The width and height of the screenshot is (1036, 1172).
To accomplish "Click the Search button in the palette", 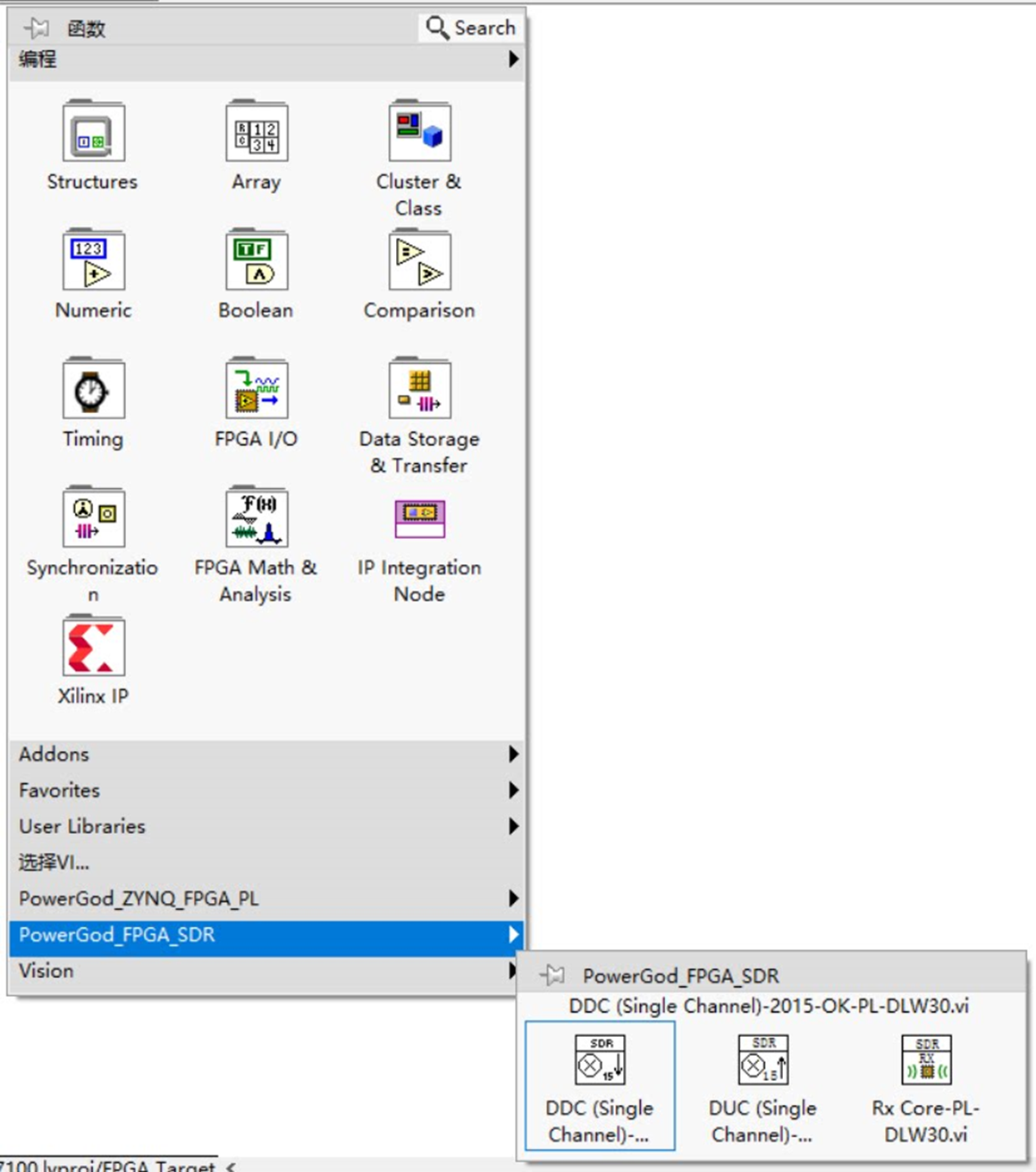I will [471, 28].
